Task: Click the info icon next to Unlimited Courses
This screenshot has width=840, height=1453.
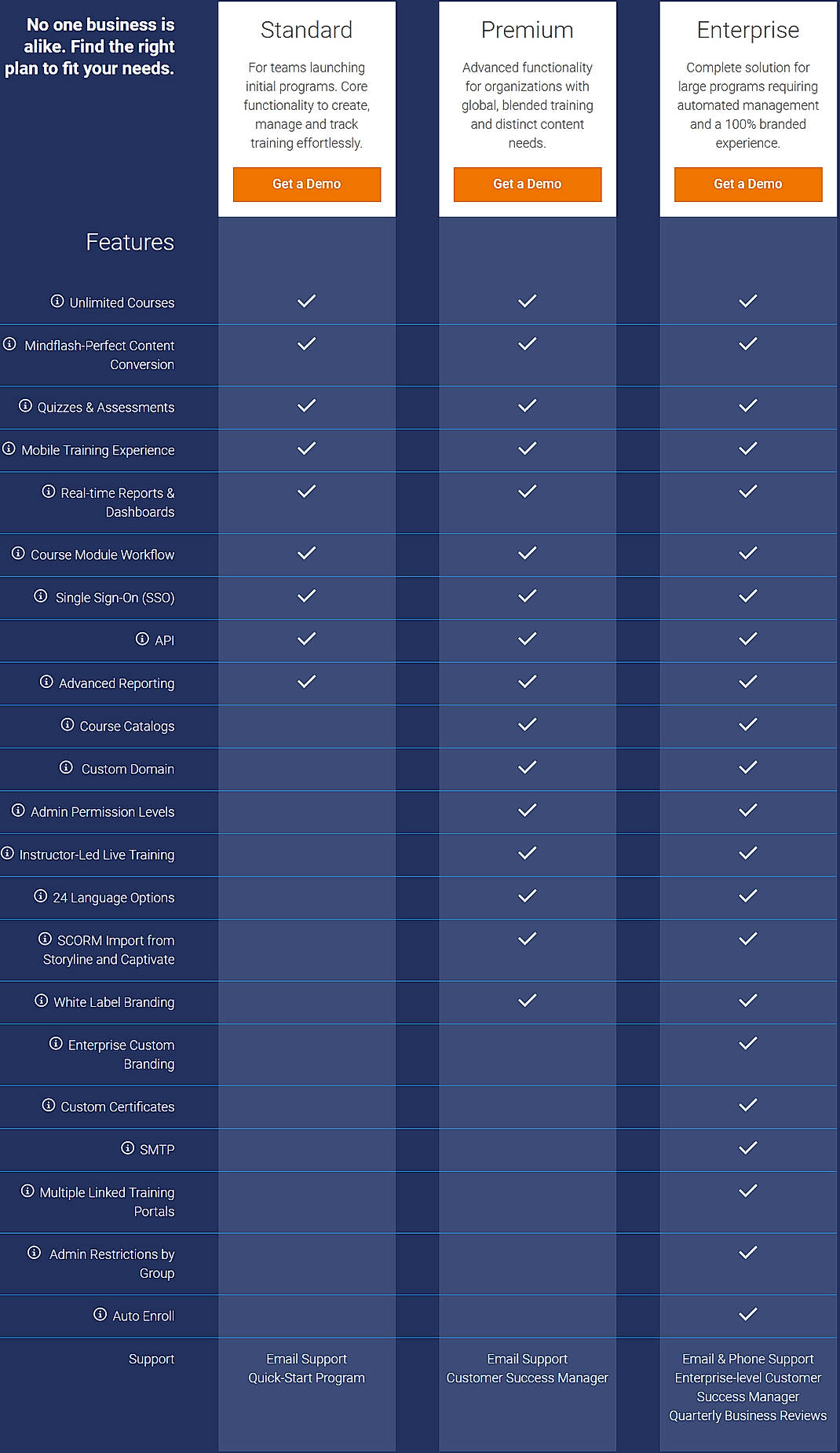Action: 57,301
